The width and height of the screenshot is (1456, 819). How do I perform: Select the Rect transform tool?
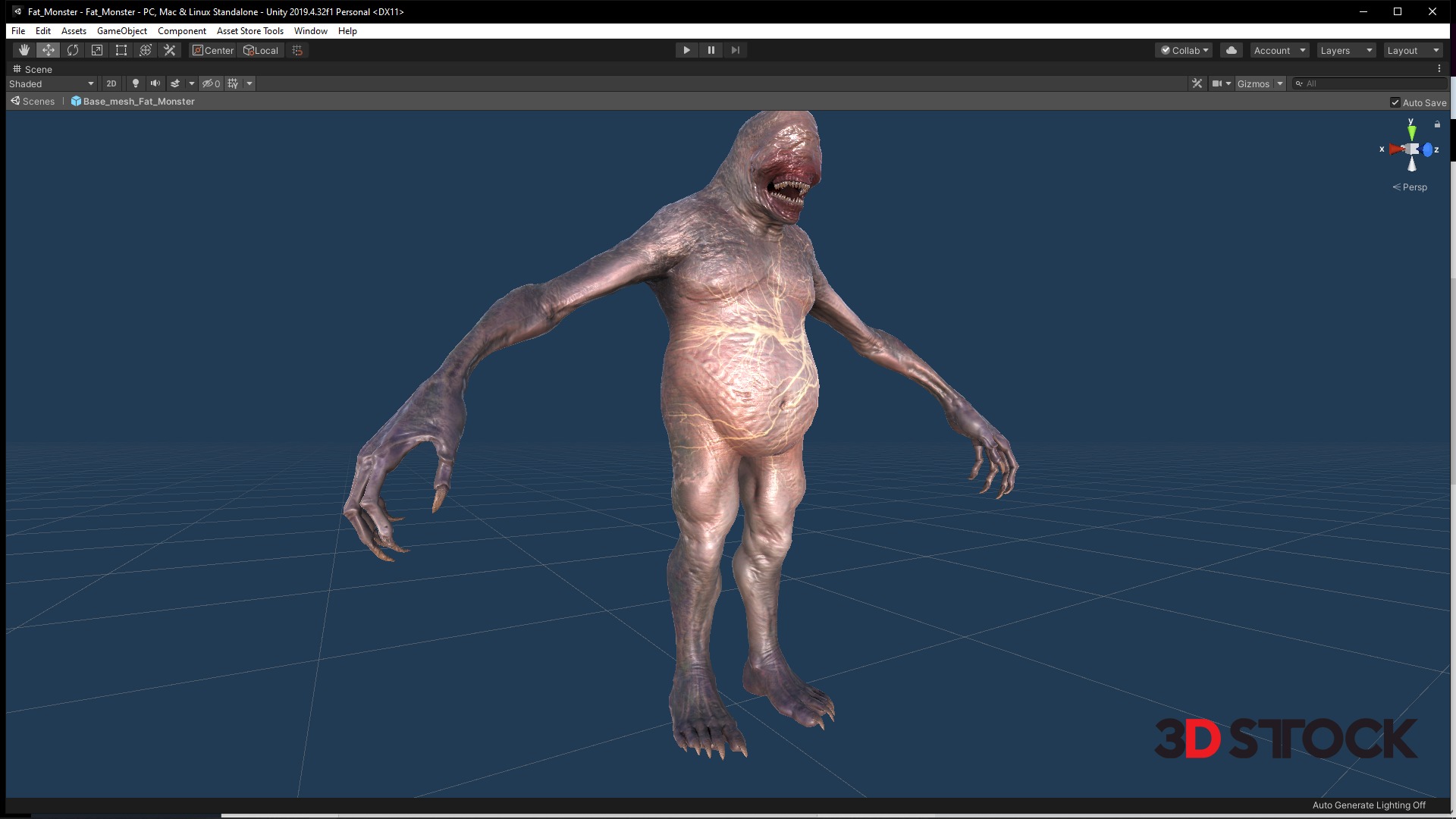[x=121, y=50]
